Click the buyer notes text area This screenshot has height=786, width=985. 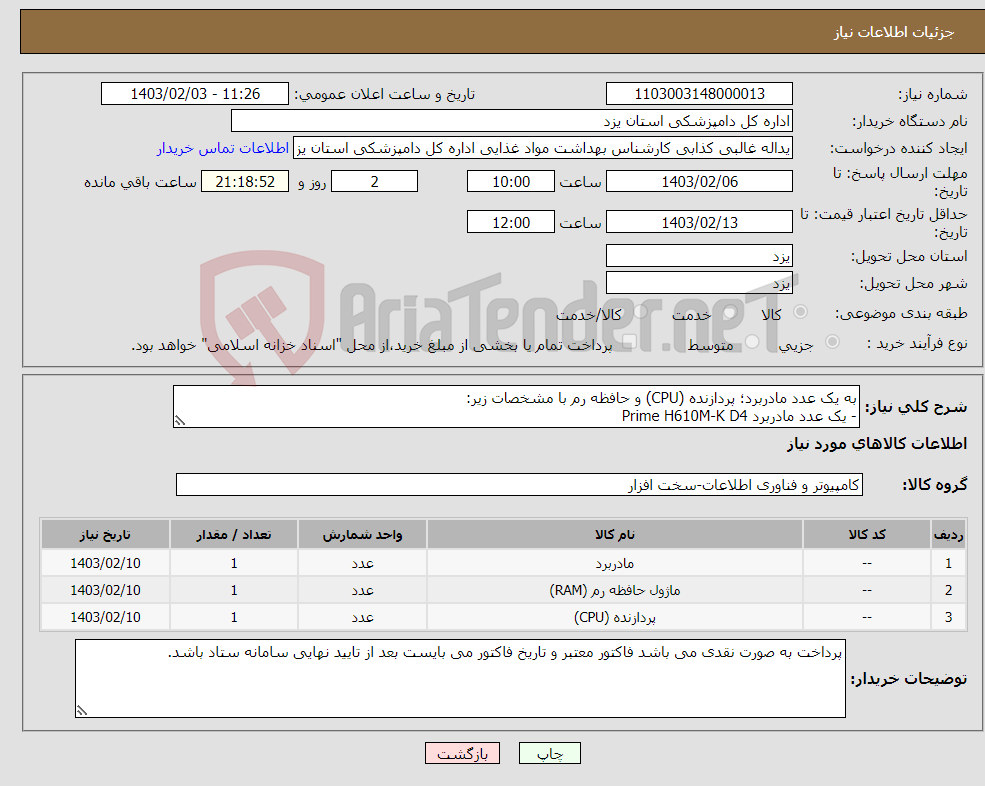(460, 679)
